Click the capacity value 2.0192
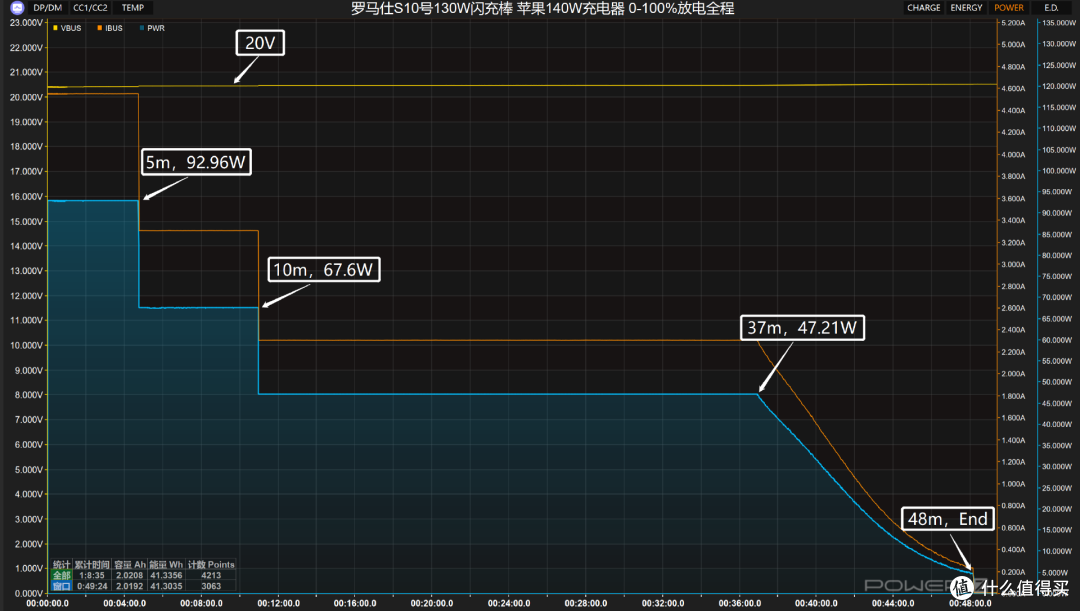1080x611 pixels. point(129,586)
